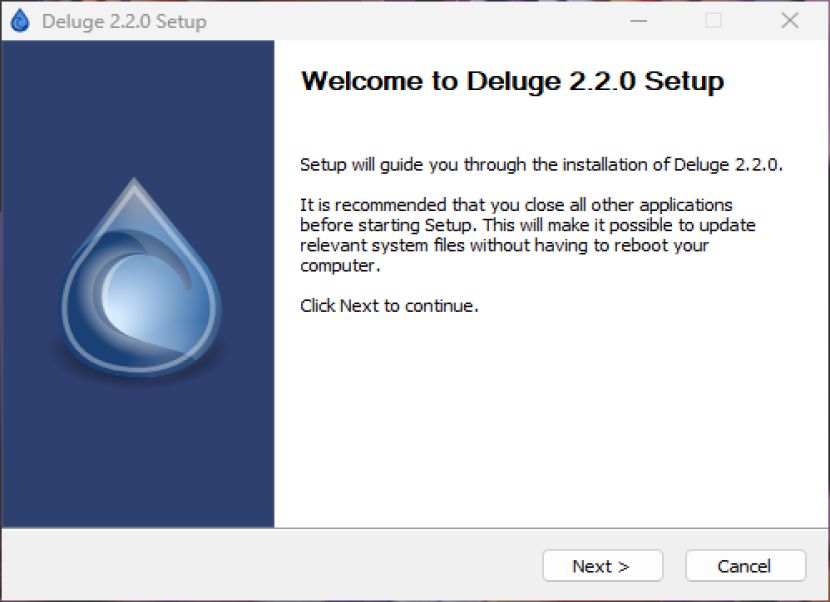The width and height of the screenshot is (830, 602).
Task: Click the greyed-out maximize window button
Action: 713,21
